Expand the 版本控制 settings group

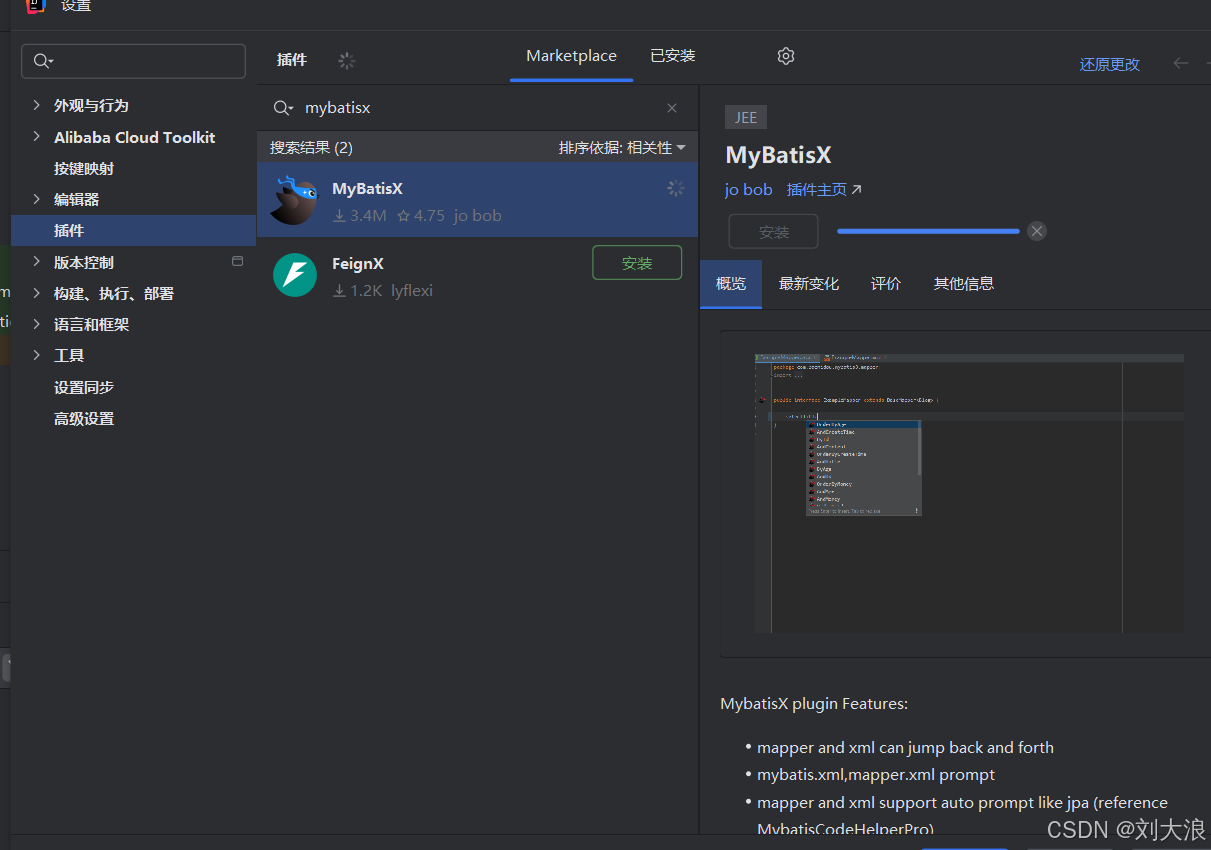pos(37,262)
